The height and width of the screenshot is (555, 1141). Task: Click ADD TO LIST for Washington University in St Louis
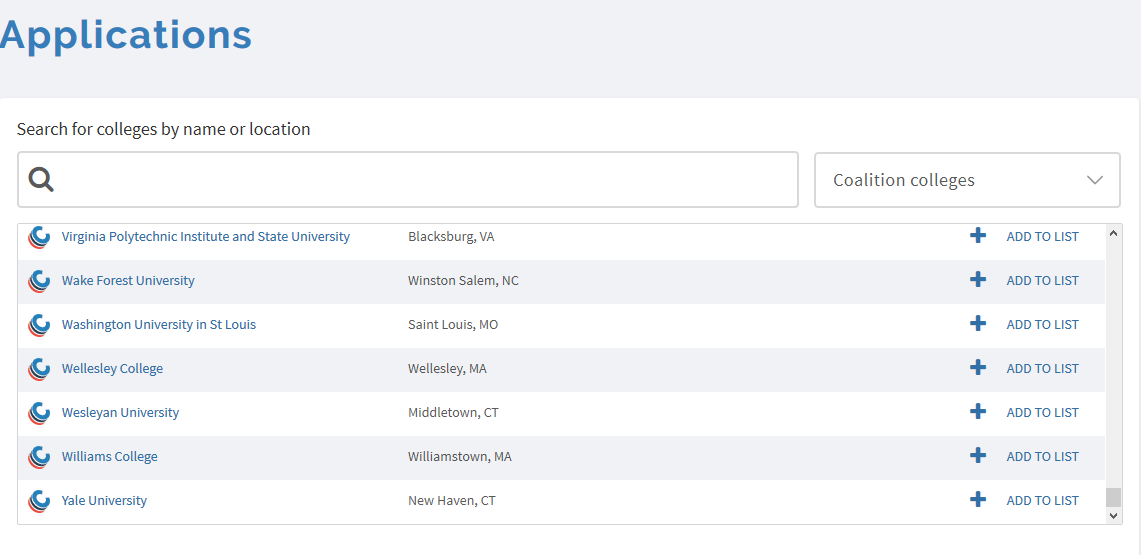click(x=1043, y=324)
